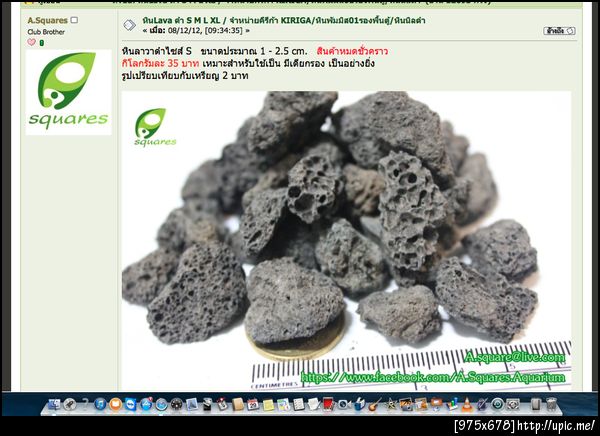
Task: Open A.Squares user profile link
Action: [47, 20]
